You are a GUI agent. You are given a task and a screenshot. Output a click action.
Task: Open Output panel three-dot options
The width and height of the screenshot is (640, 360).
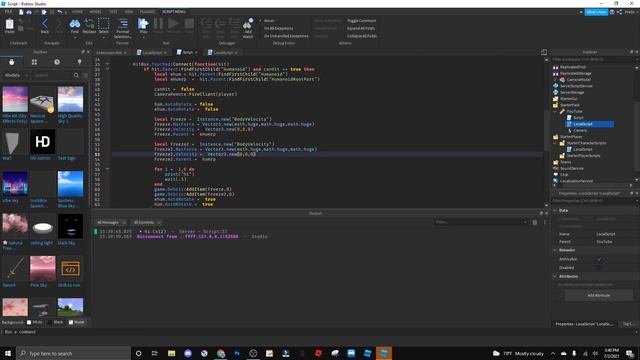pyautogui.click(x=544, y=222)
